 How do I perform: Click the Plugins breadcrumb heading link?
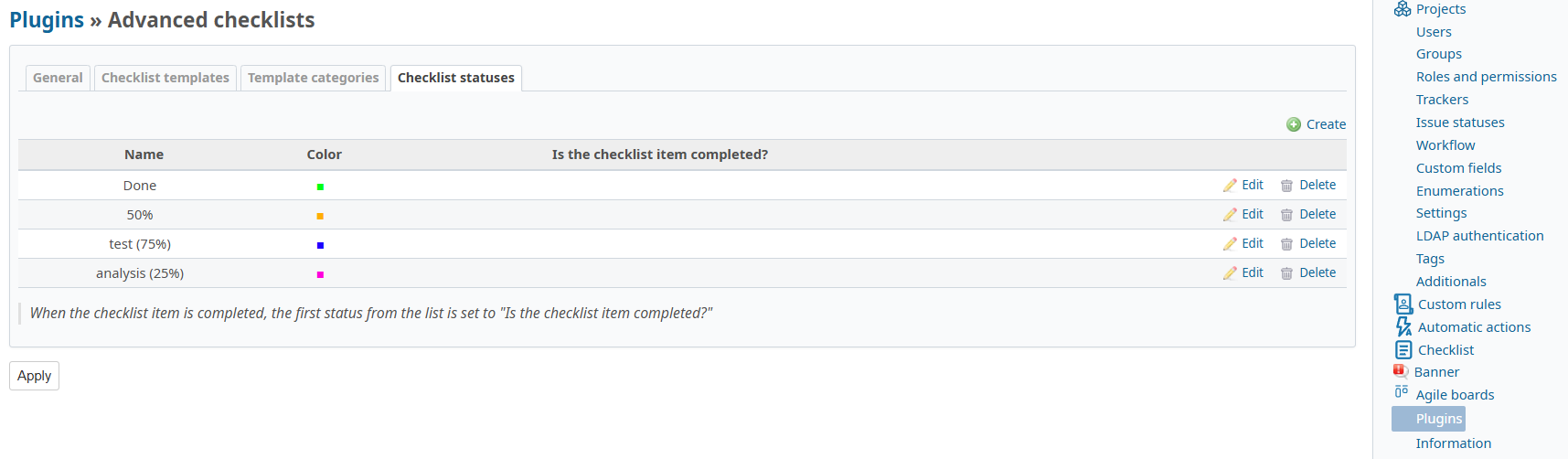tap(47, 20)
